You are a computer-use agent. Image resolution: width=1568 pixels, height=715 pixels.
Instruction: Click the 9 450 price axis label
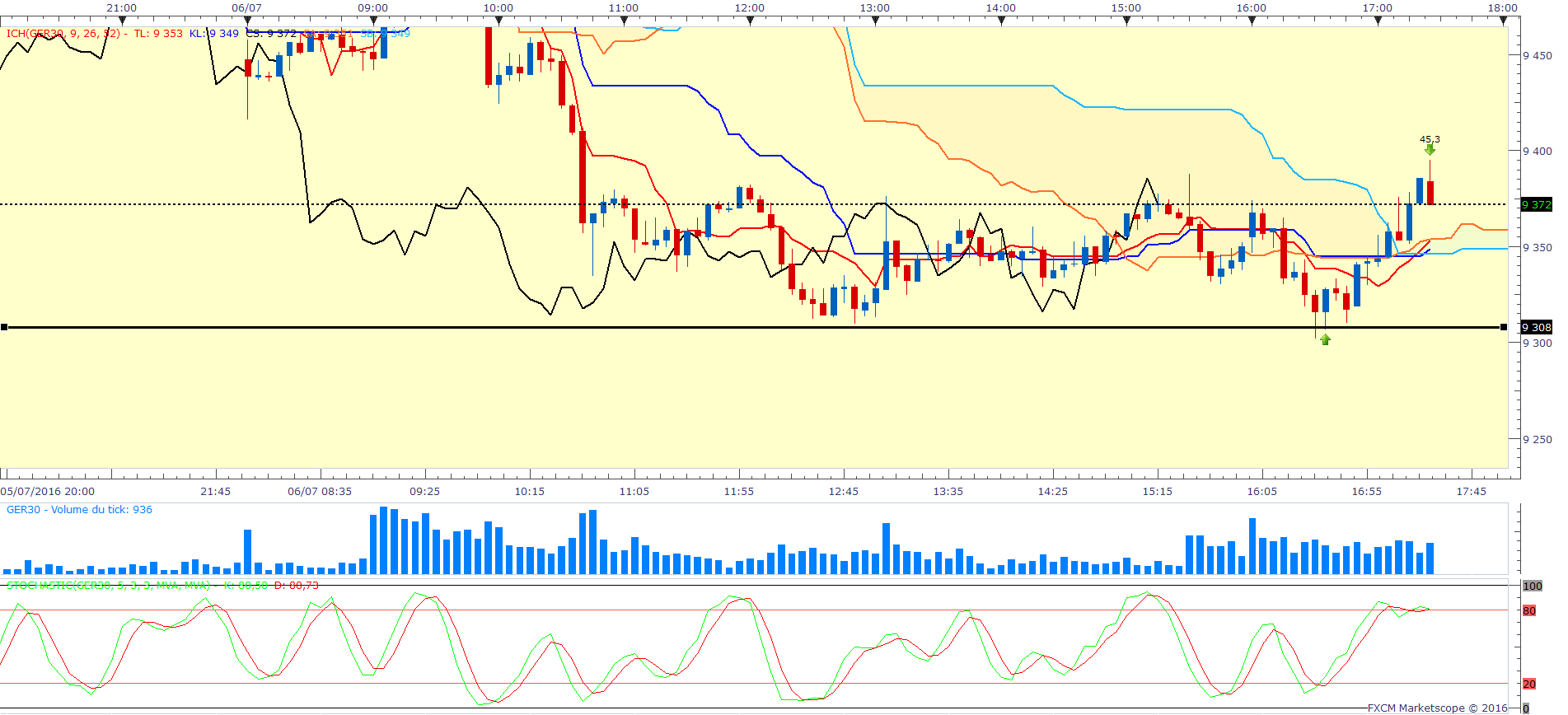1538,56
